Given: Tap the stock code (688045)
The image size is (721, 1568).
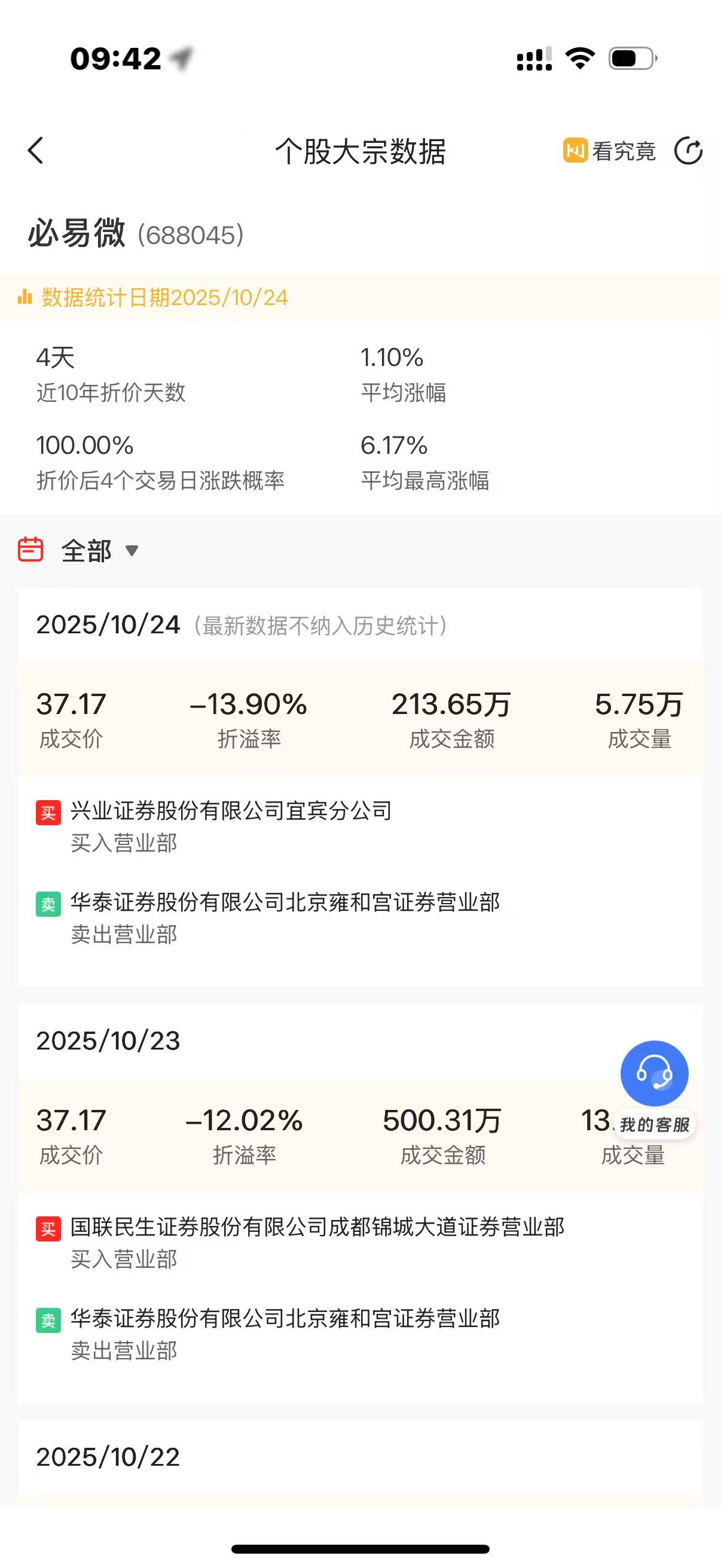Looking at the screenshot, I should (x=191, y=236).
